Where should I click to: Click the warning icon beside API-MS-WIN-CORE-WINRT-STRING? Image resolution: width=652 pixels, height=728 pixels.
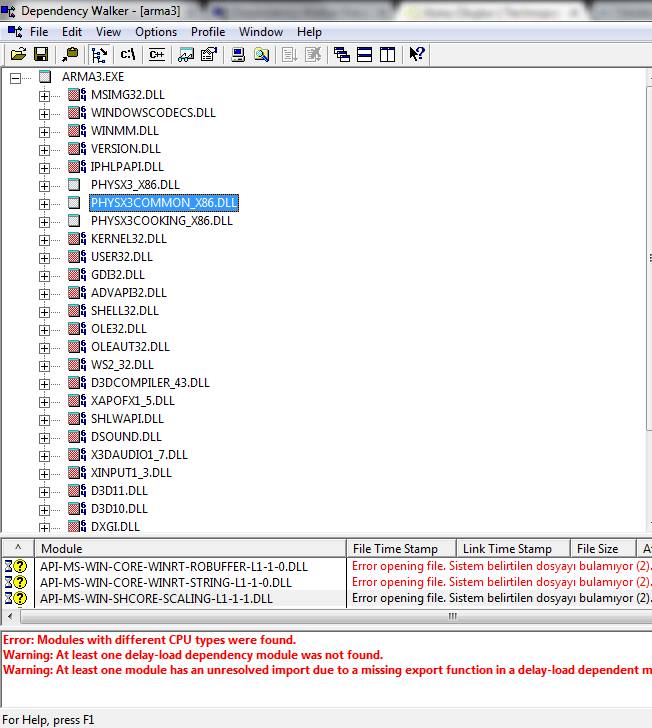point(15,582)
